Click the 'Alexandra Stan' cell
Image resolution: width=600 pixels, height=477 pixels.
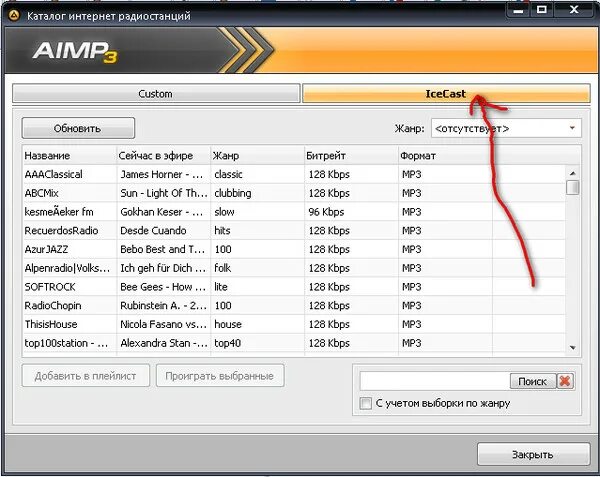click(x=163, y=343)
